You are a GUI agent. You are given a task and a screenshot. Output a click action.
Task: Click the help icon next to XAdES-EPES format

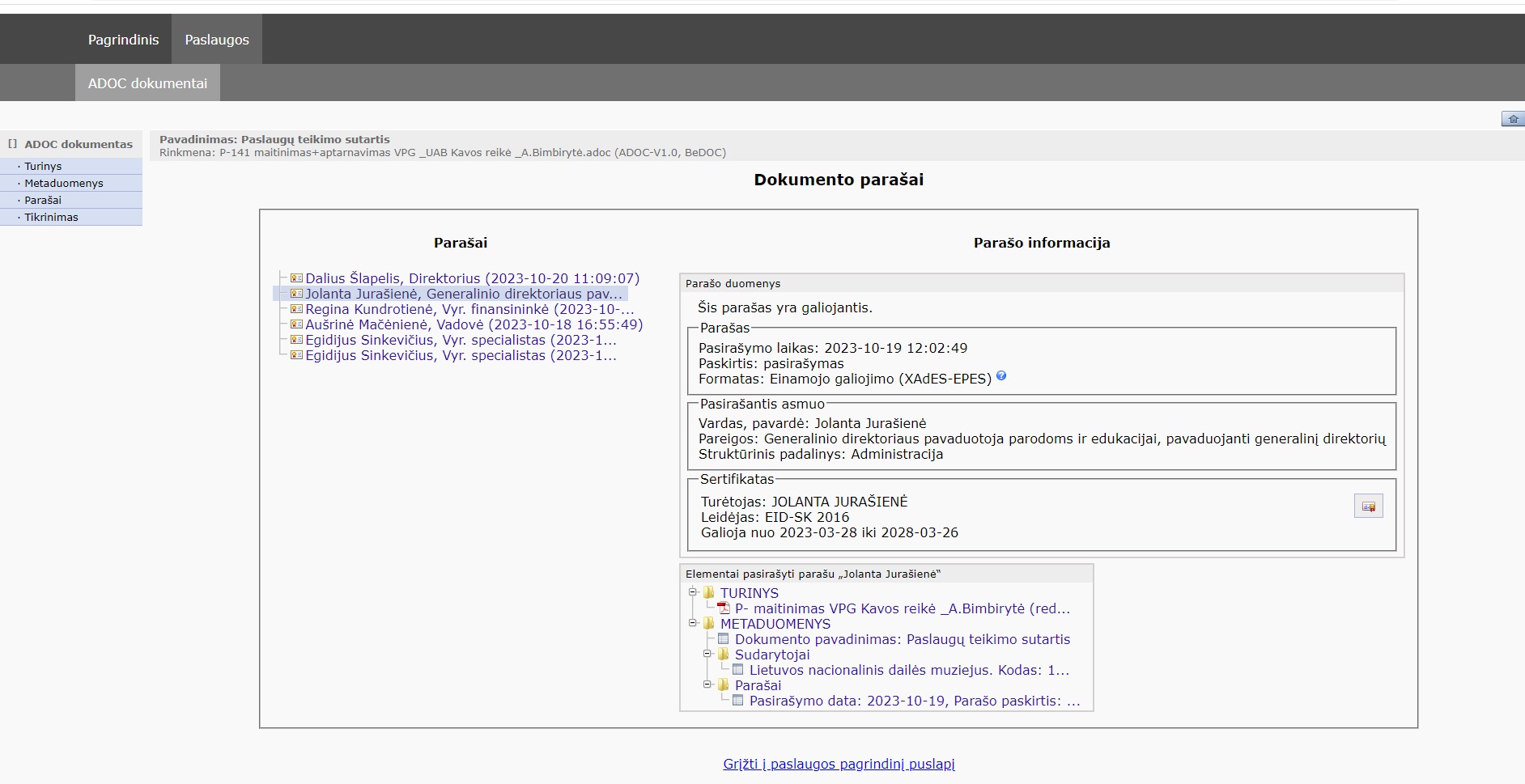tap(1001, 376)
